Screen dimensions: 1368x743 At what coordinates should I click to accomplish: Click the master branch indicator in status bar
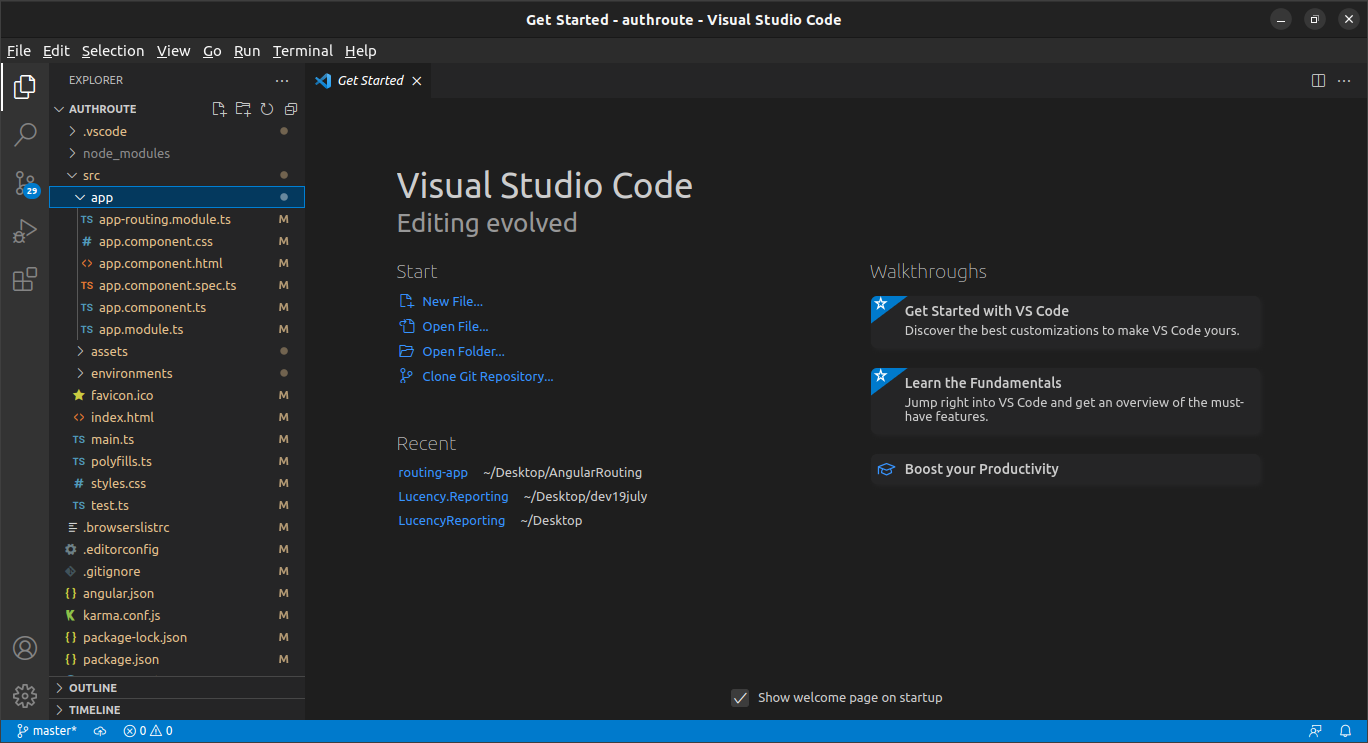pyautogui.click(x=47, y=731)
